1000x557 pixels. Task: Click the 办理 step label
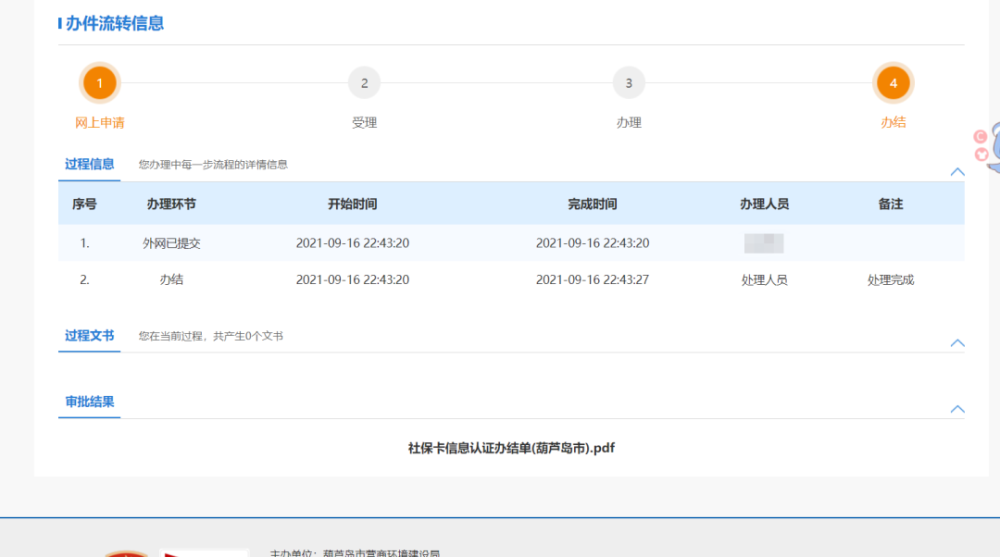click(x=629, y=123)
